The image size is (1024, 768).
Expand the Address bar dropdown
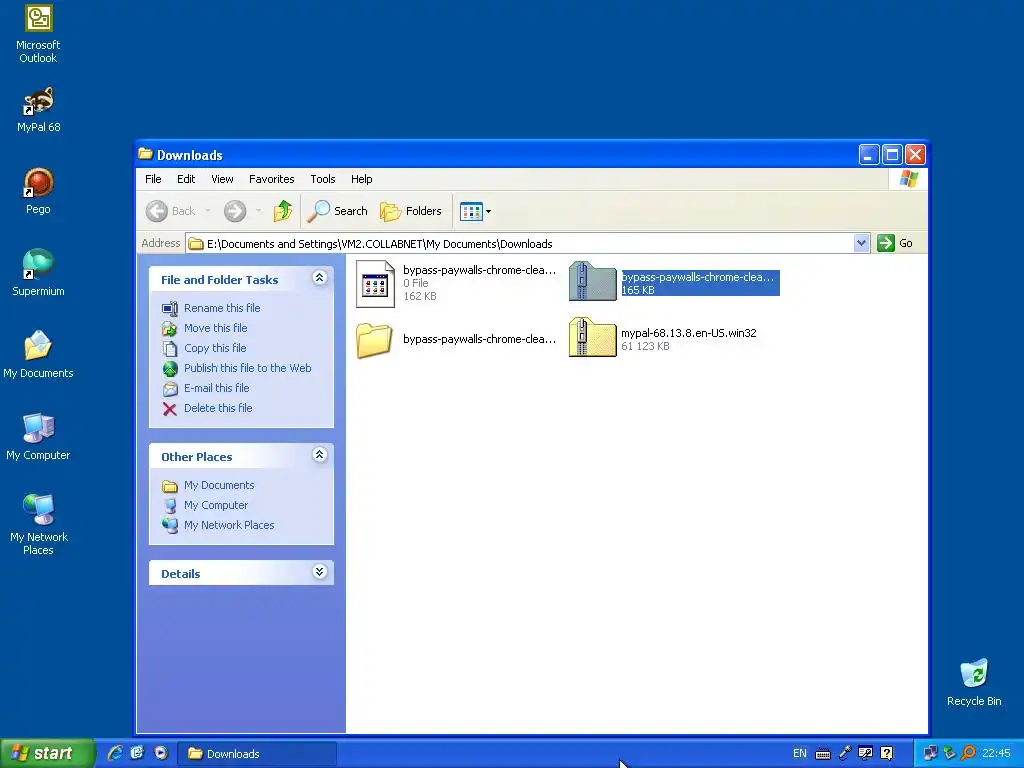tap(861, 243)
